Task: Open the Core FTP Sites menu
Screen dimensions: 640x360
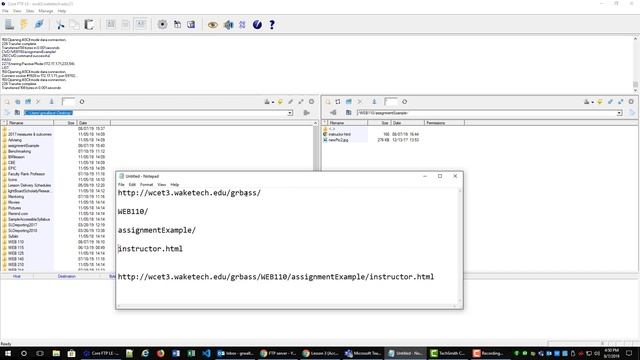Action: (x=30, y=11)
